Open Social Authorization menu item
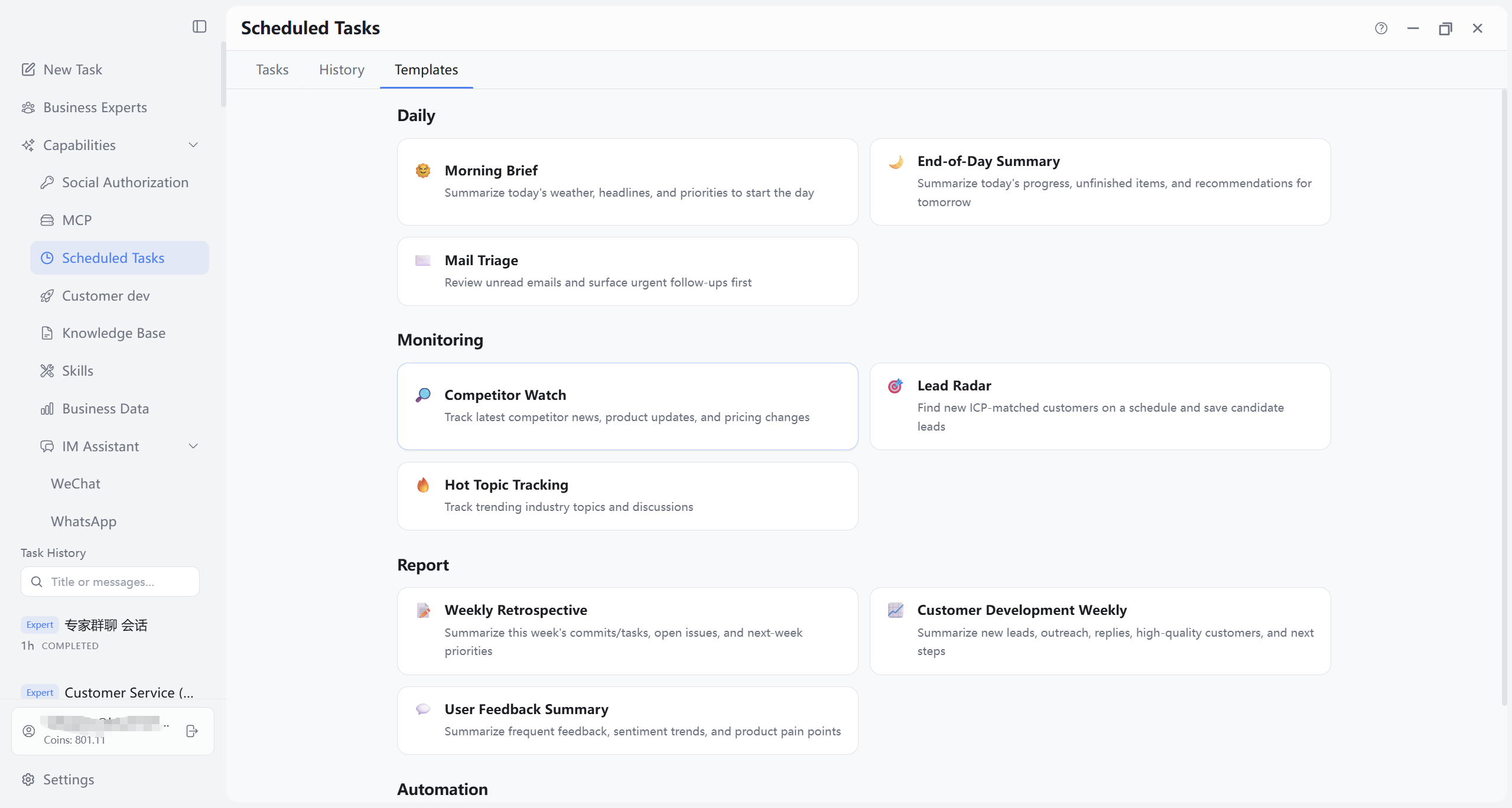The width and height of the screenshot is (1512, 808). click(x=119, y=183)
